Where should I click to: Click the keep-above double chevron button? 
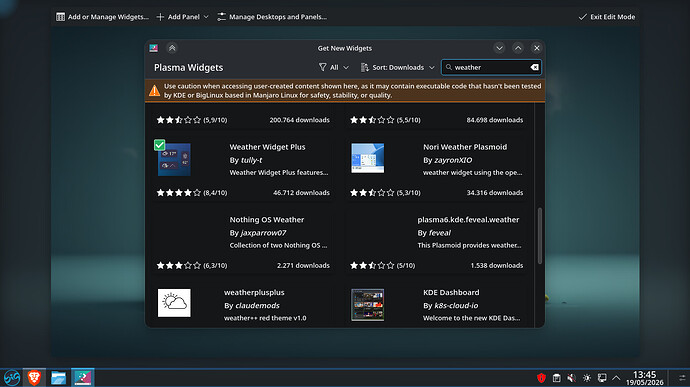(172, 48)
